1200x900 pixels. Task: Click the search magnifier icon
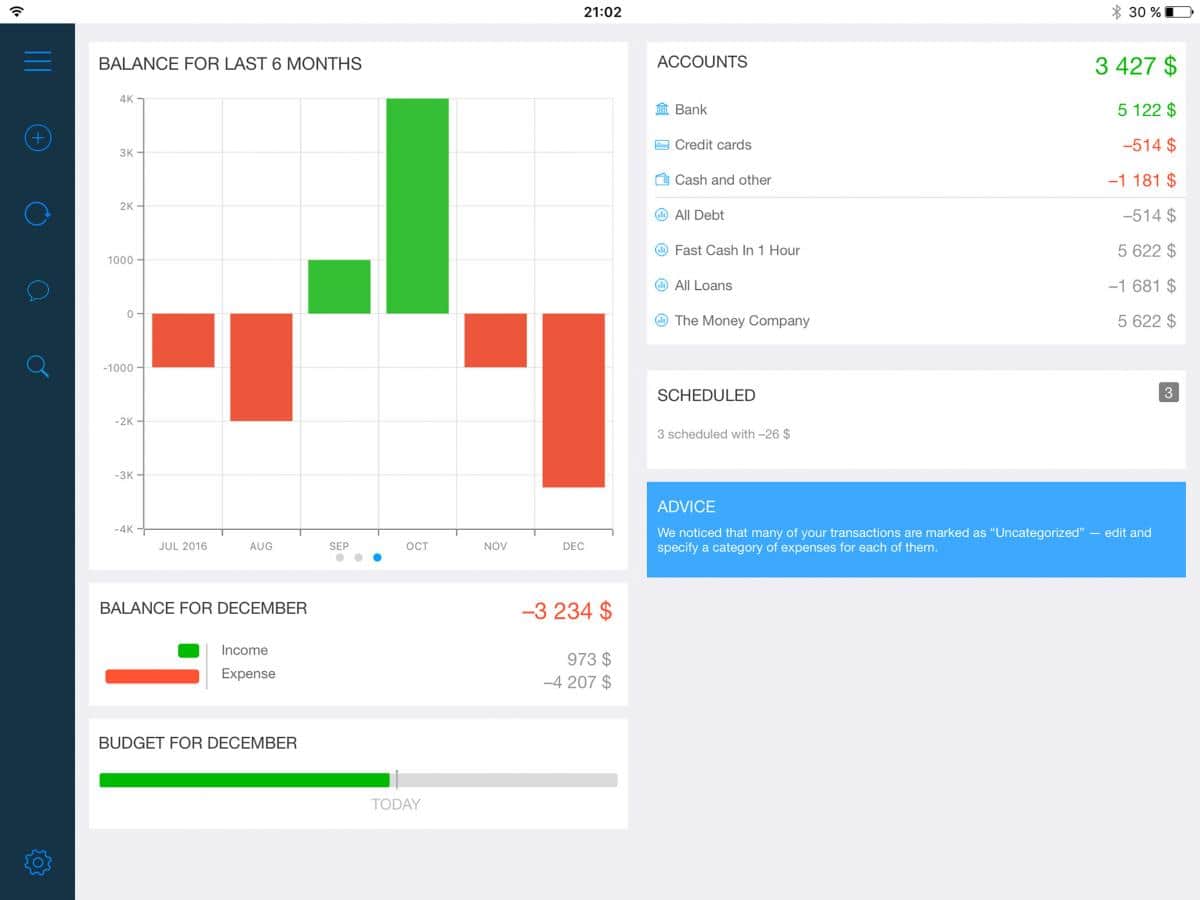(x=37, y=367)
